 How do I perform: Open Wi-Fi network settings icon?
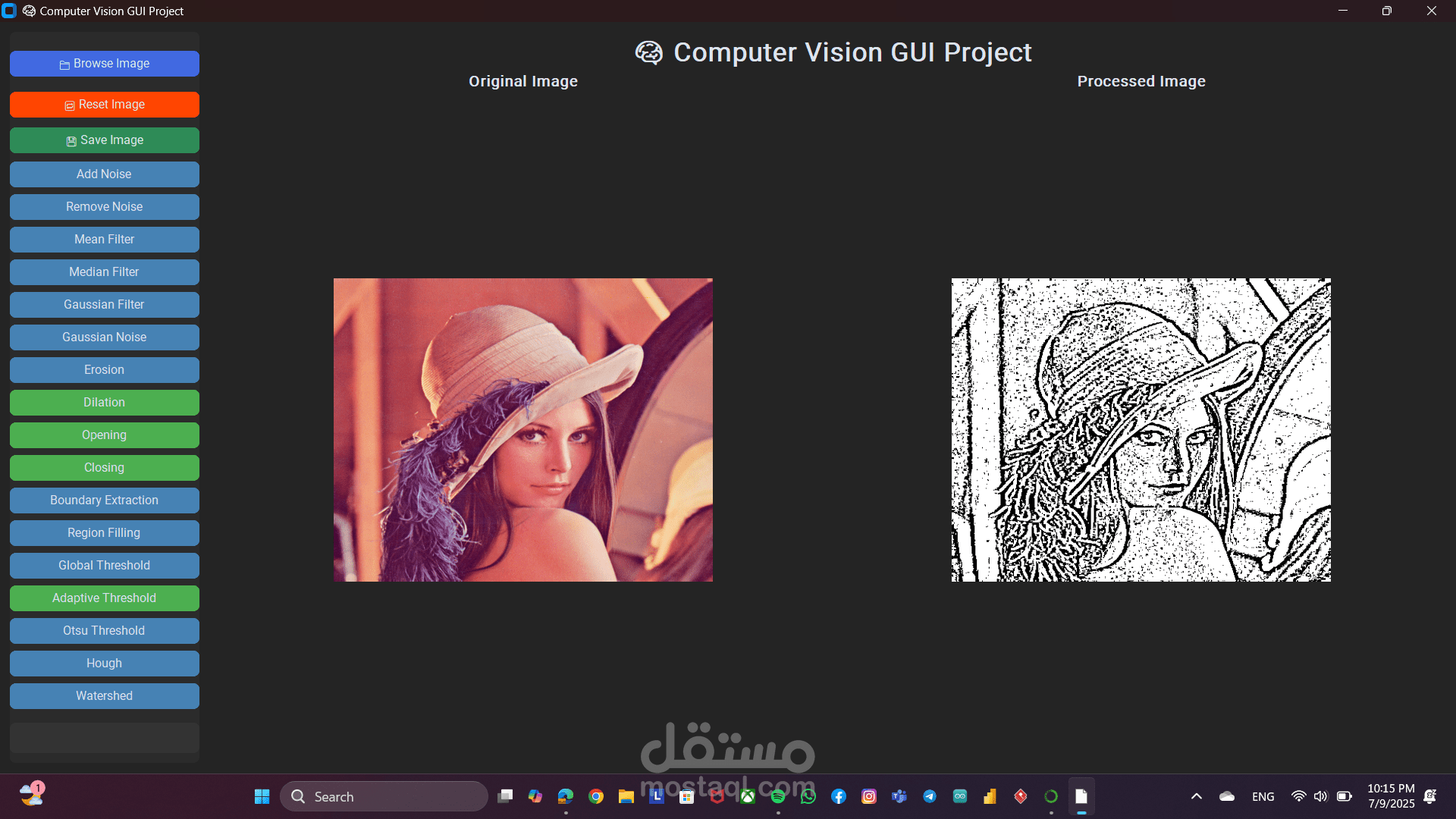click(1299, 796)
